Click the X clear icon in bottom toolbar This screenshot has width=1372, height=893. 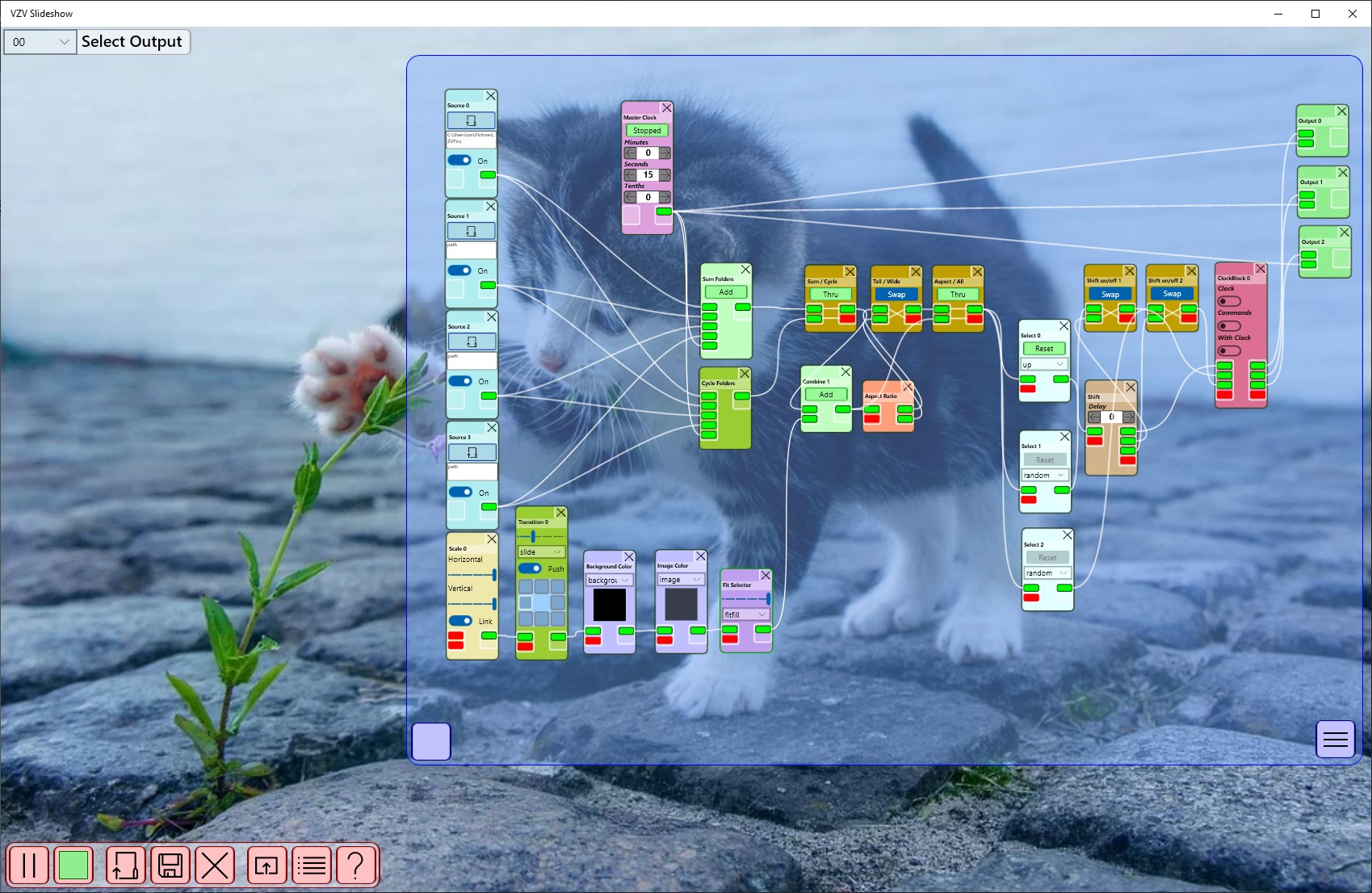point(214,866)
